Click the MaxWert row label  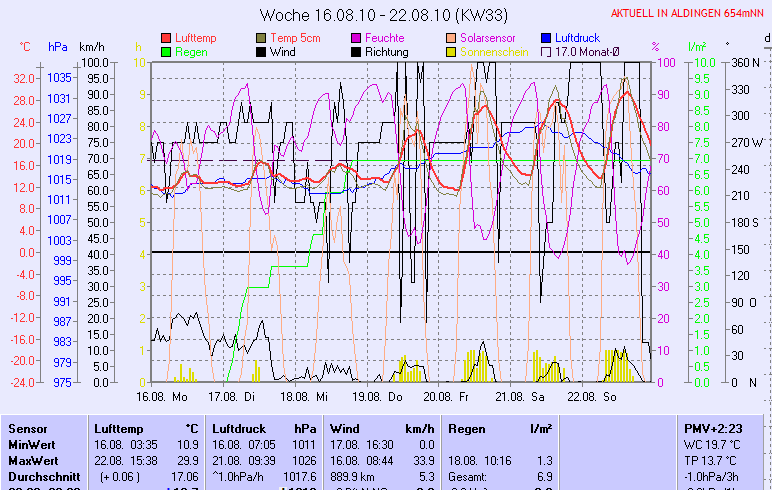(31, 460)
